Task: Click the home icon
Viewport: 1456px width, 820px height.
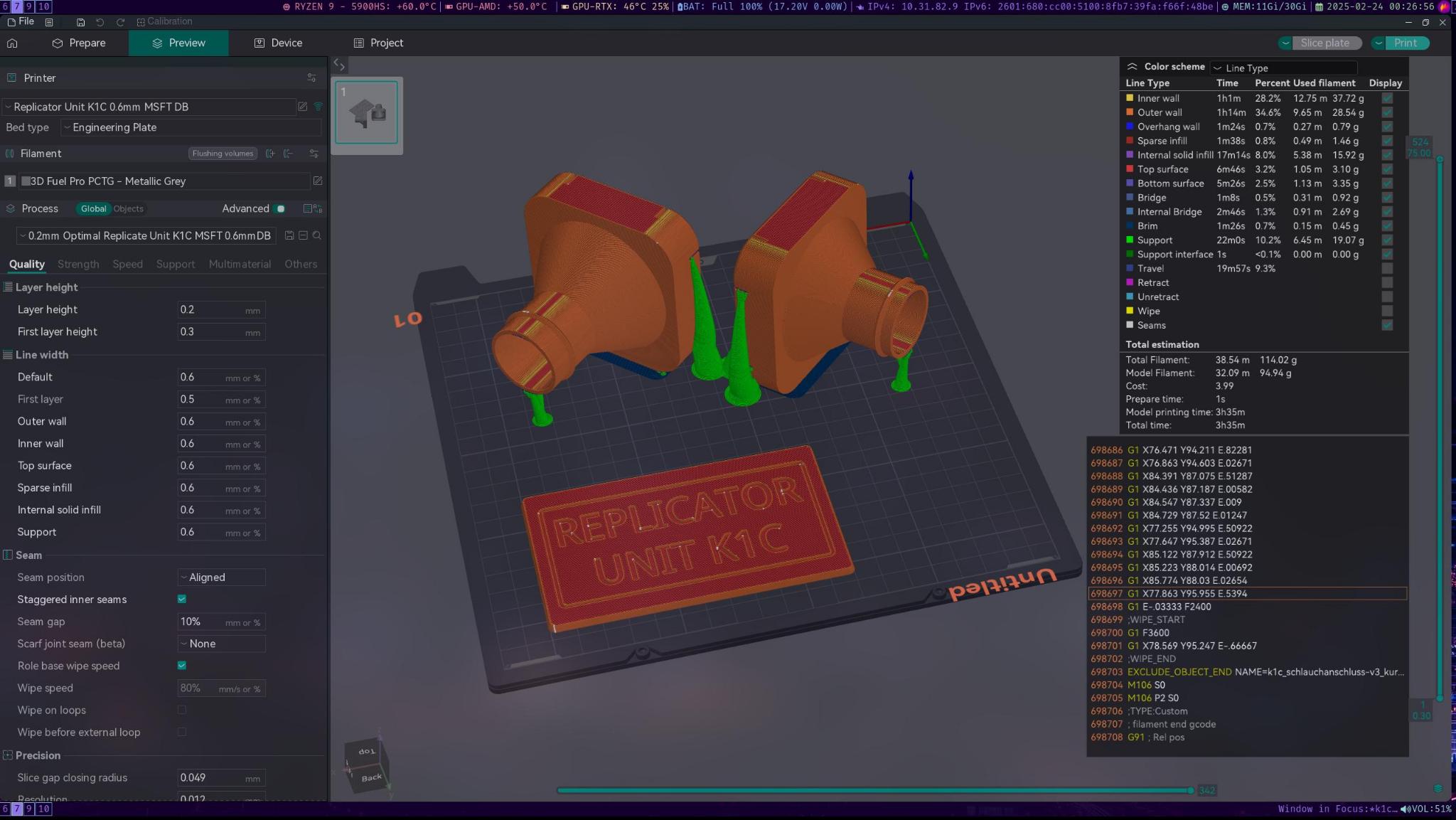Action: (x=12, y=43)
